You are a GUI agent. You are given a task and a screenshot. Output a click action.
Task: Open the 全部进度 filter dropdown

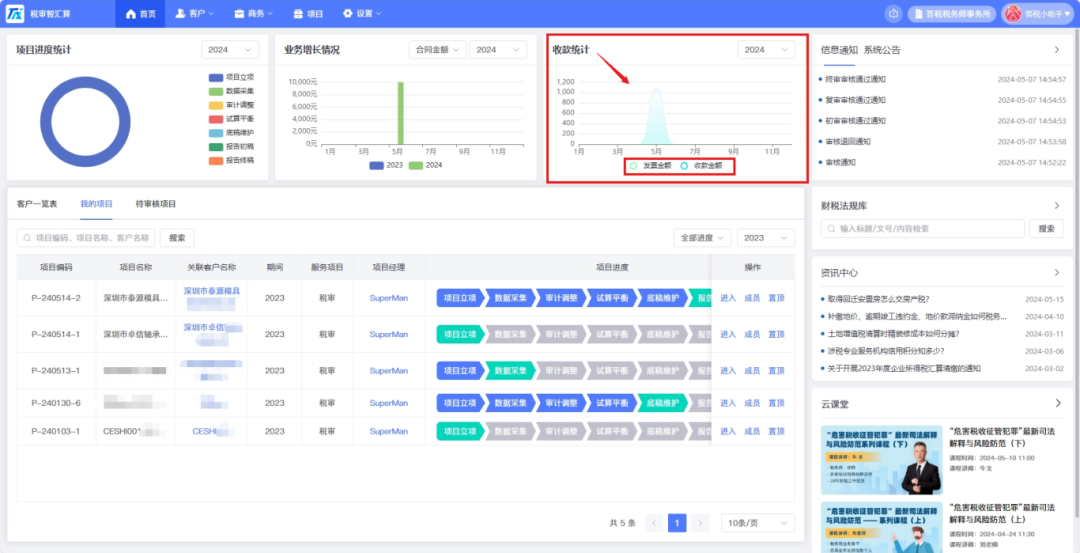coord(702,238)
